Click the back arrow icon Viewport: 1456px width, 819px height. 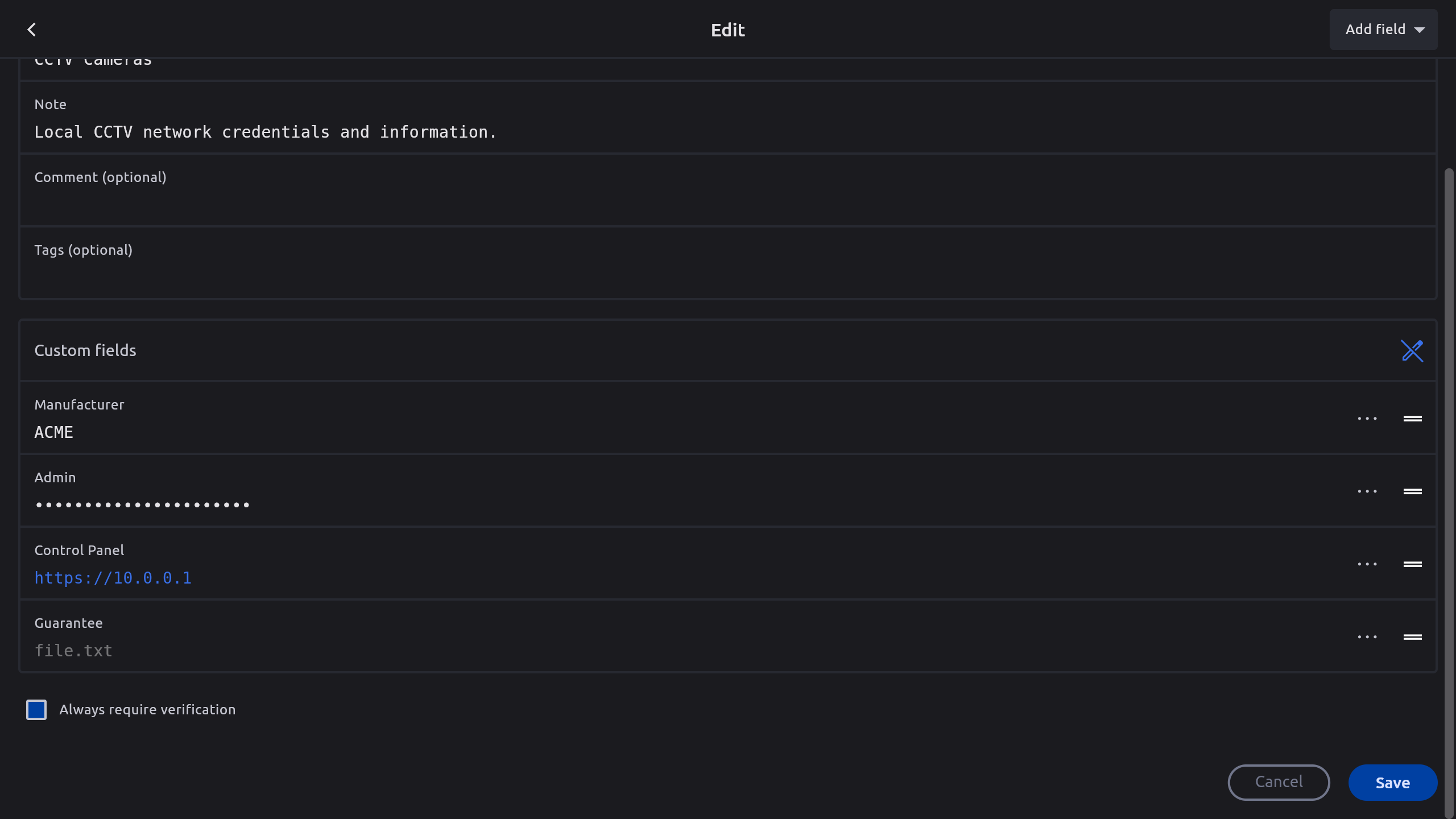click(x=32, y=30)
